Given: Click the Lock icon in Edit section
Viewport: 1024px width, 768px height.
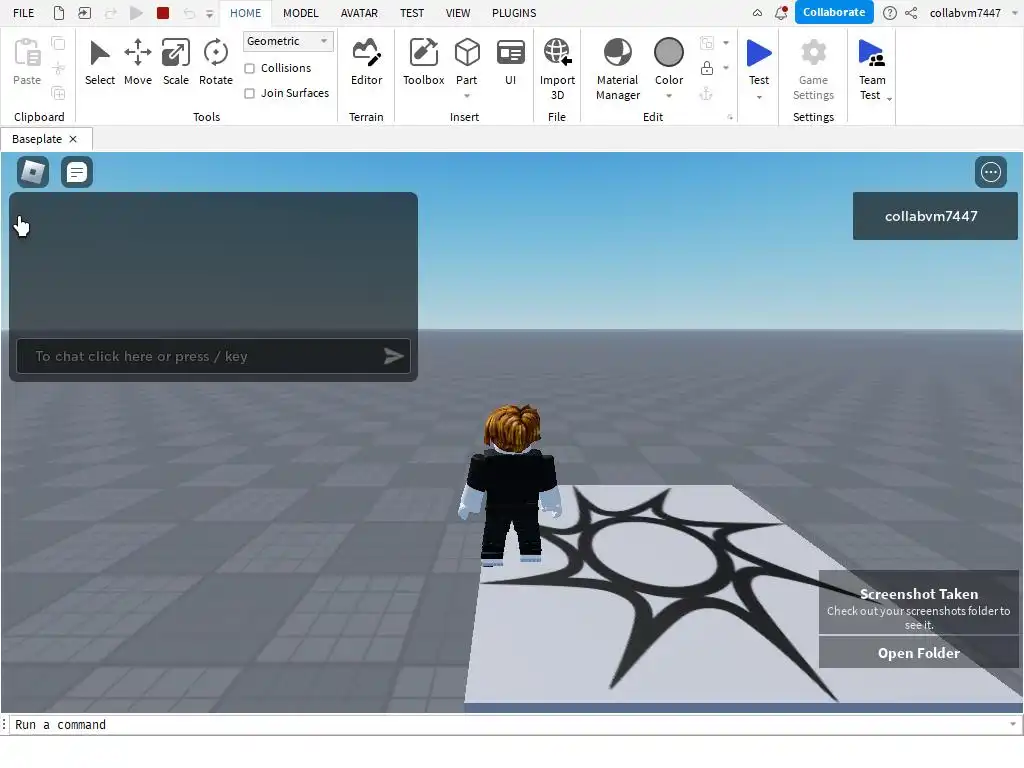Looking at the screenshot, I should pos(707,68).
